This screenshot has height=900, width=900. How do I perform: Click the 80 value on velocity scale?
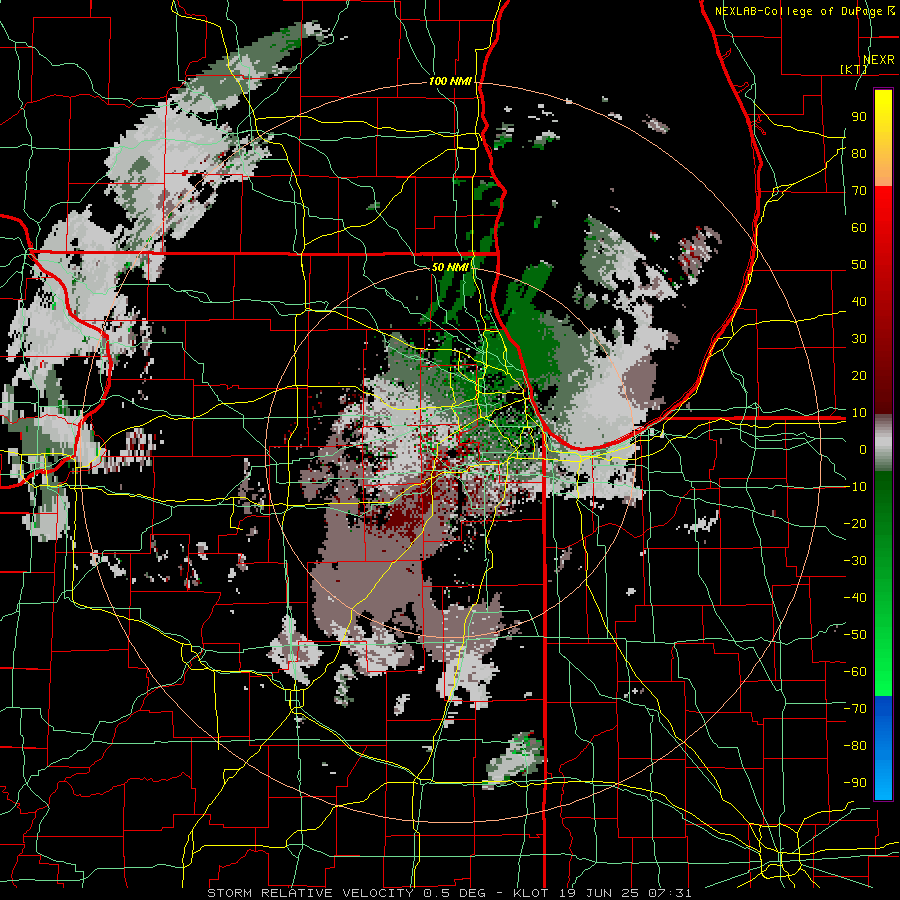pyautogui.click(x=859, y=153)
